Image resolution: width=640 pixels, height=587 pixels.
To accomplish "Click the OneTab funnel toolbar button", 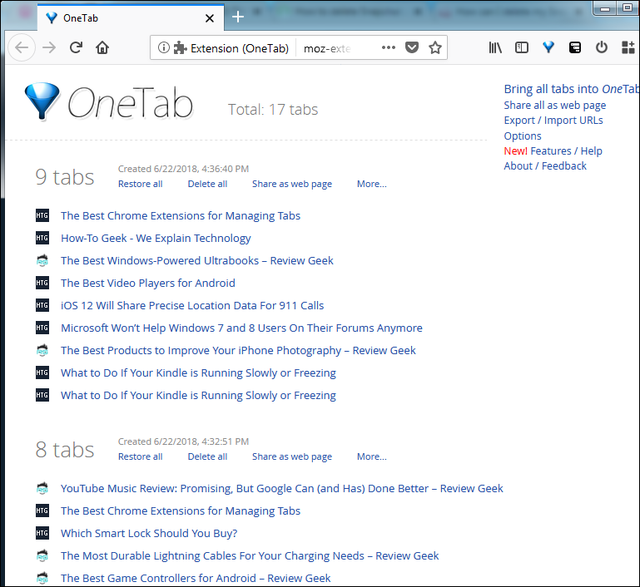I will pos(548,48).
